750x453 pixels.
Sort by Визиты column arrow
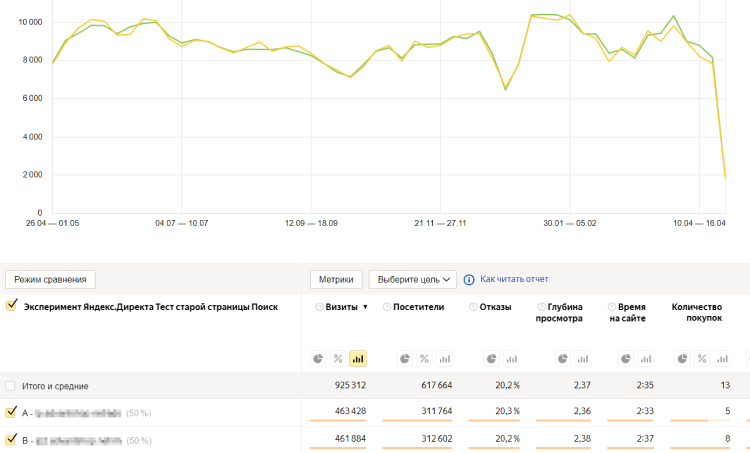(x=365, y=307)
